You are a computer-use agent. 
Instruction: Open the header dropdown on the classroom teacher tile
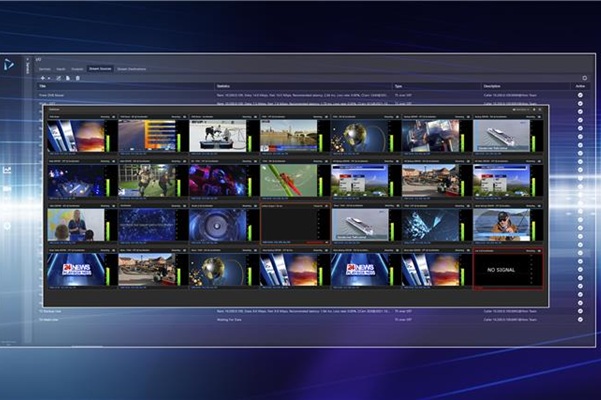(x=105, y=206)
